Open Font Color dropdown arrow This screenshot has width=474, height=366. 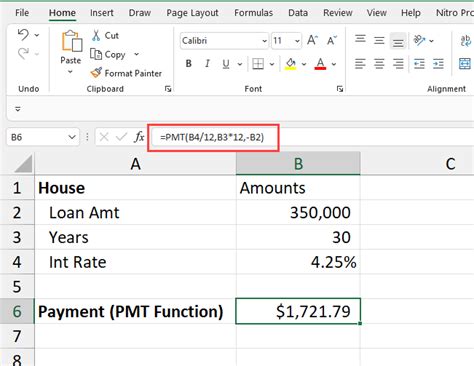pyautogui.click(x=334, y=64)
